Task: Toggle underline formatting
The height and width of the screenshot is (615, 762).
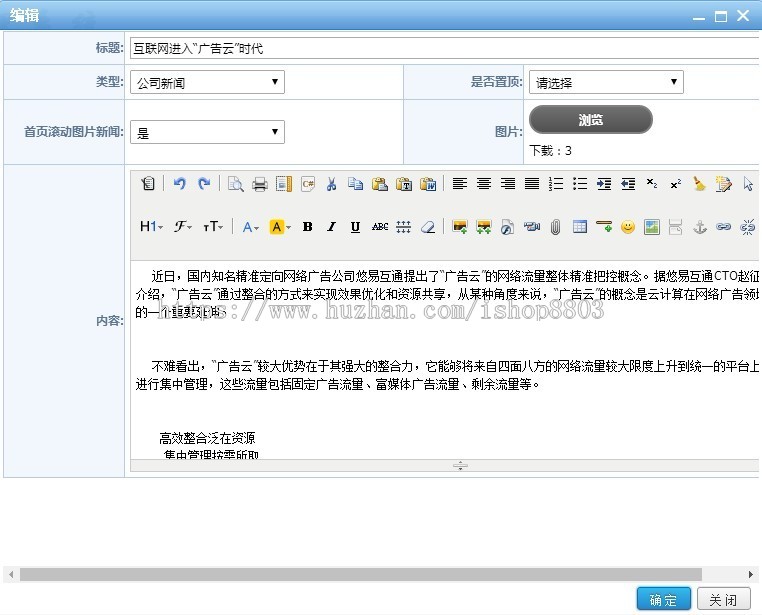Action: point(355,226)
